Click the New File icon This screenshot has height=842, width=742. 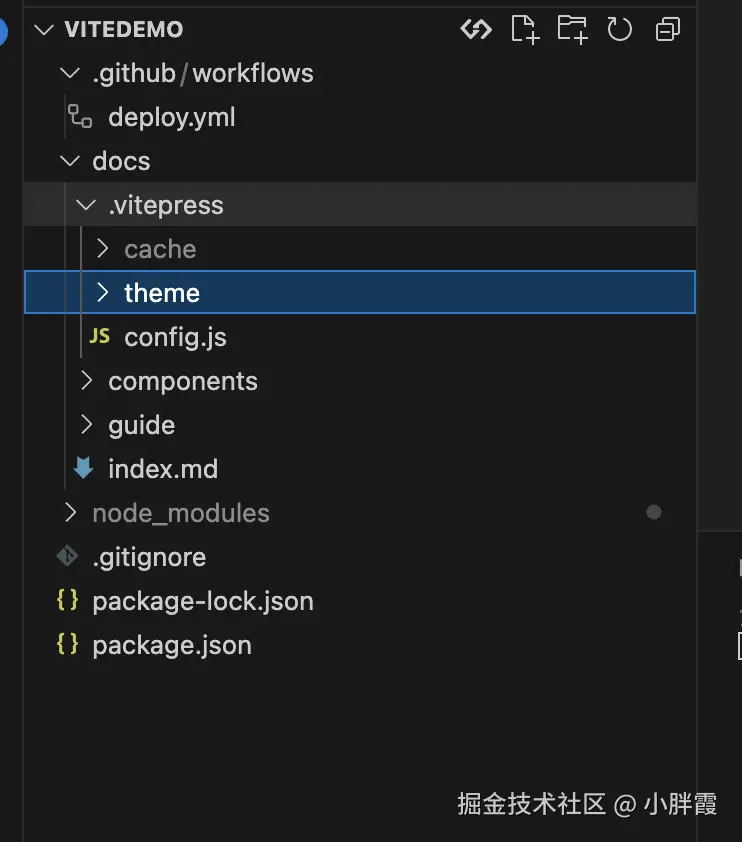(x=524, y=29)
